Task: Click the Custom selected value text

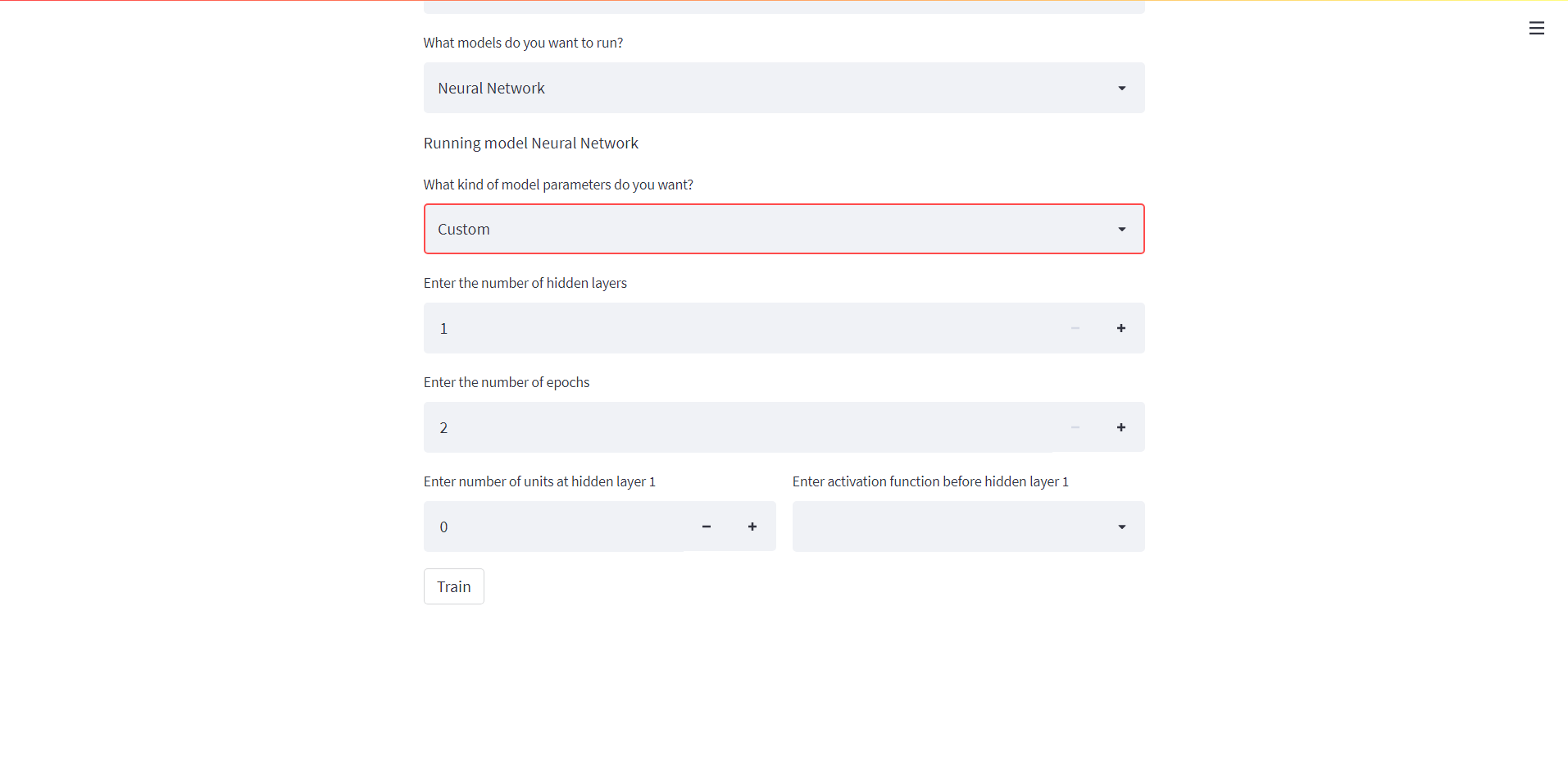Action: (x=463, y=229)
